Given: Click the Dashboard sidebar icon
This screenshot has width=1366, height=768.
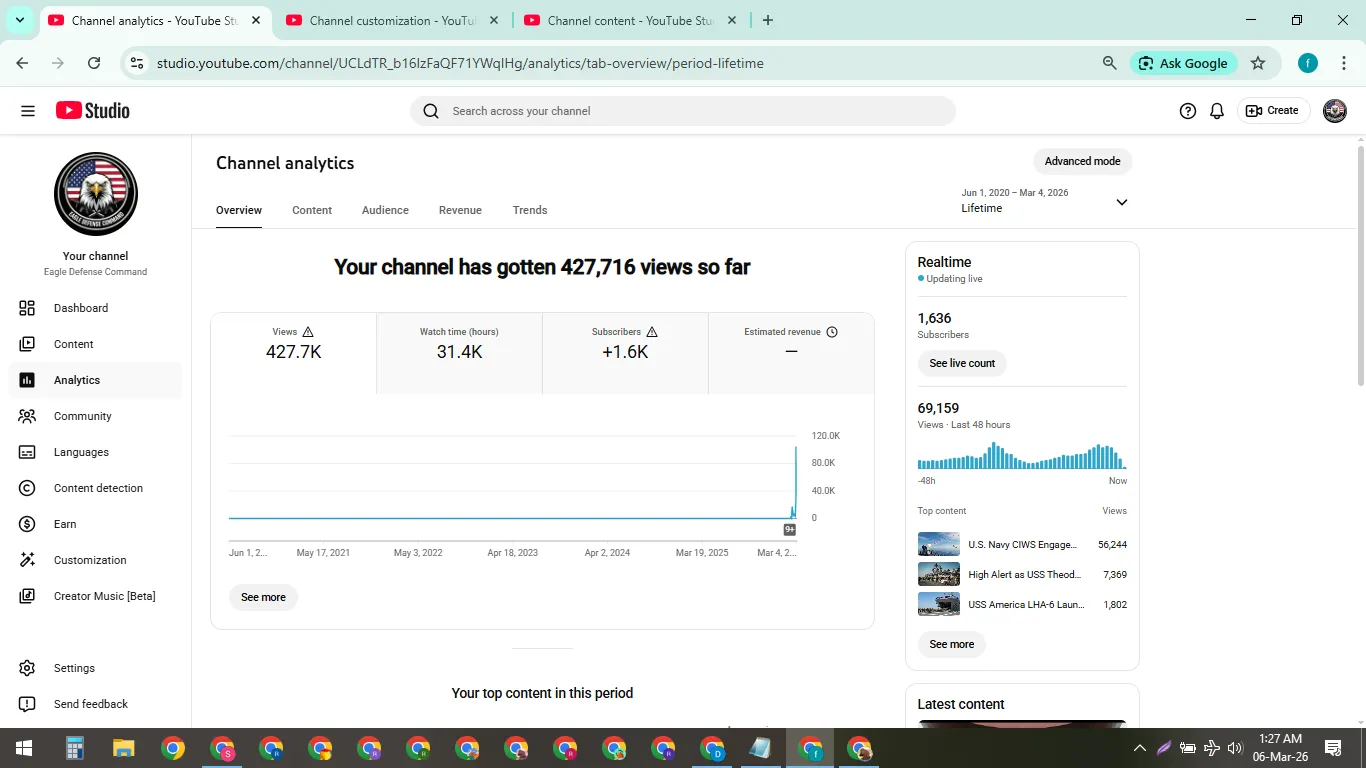Looking at the screenshot, I should coord(27,308).
